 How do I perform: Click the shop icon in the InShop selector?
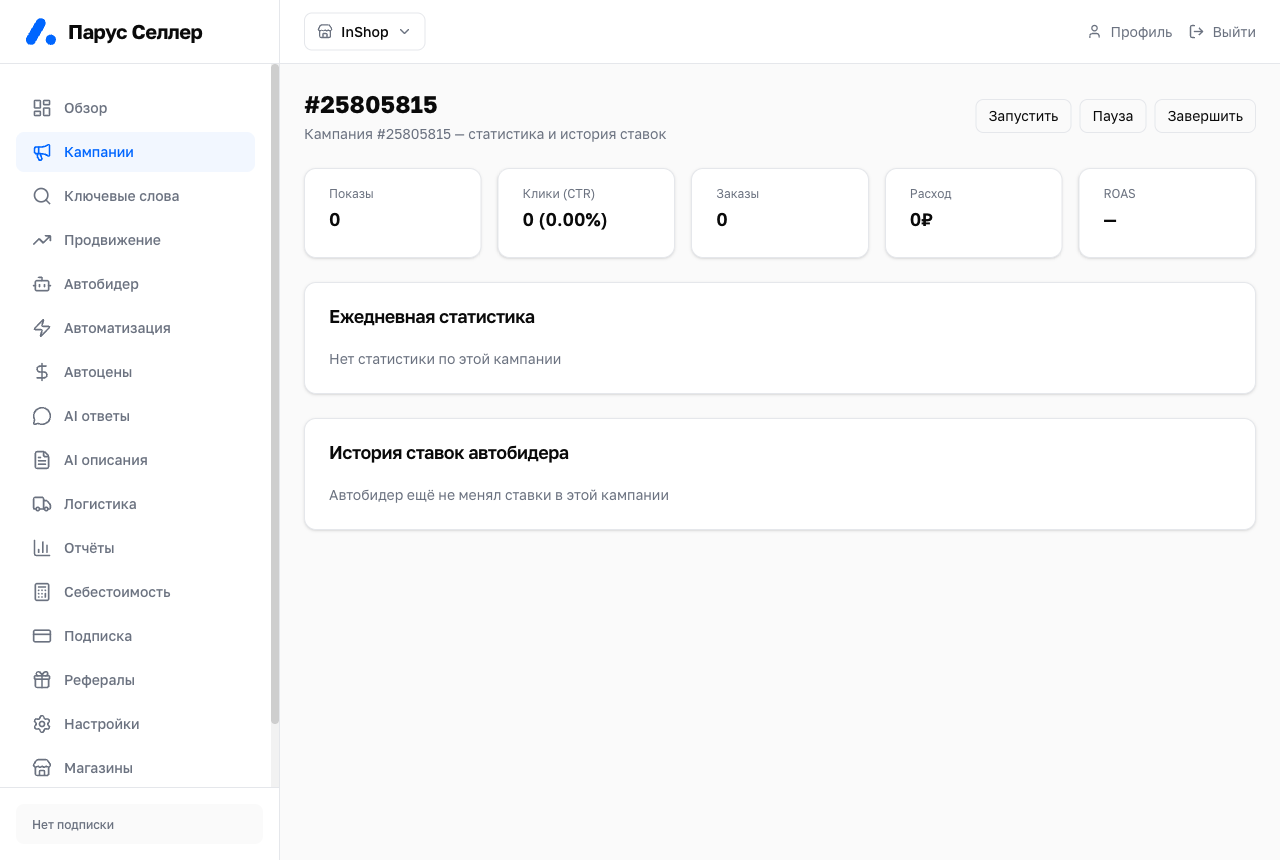tap(325, 32)
